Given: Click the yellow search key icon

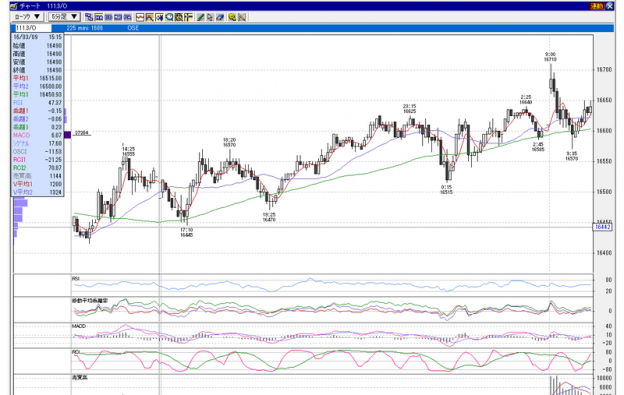Looking at the screenshot, I should pos(232,17).
